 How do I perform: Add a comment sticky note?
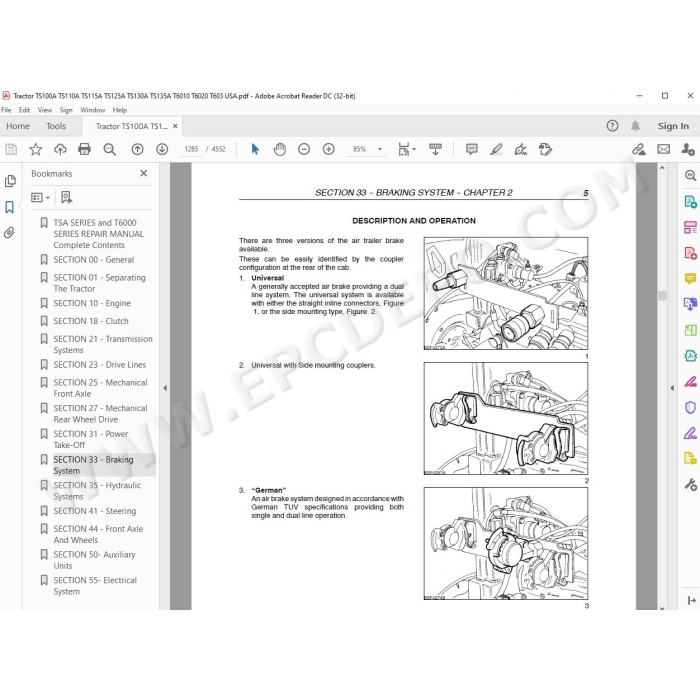(x=471, y=149)
